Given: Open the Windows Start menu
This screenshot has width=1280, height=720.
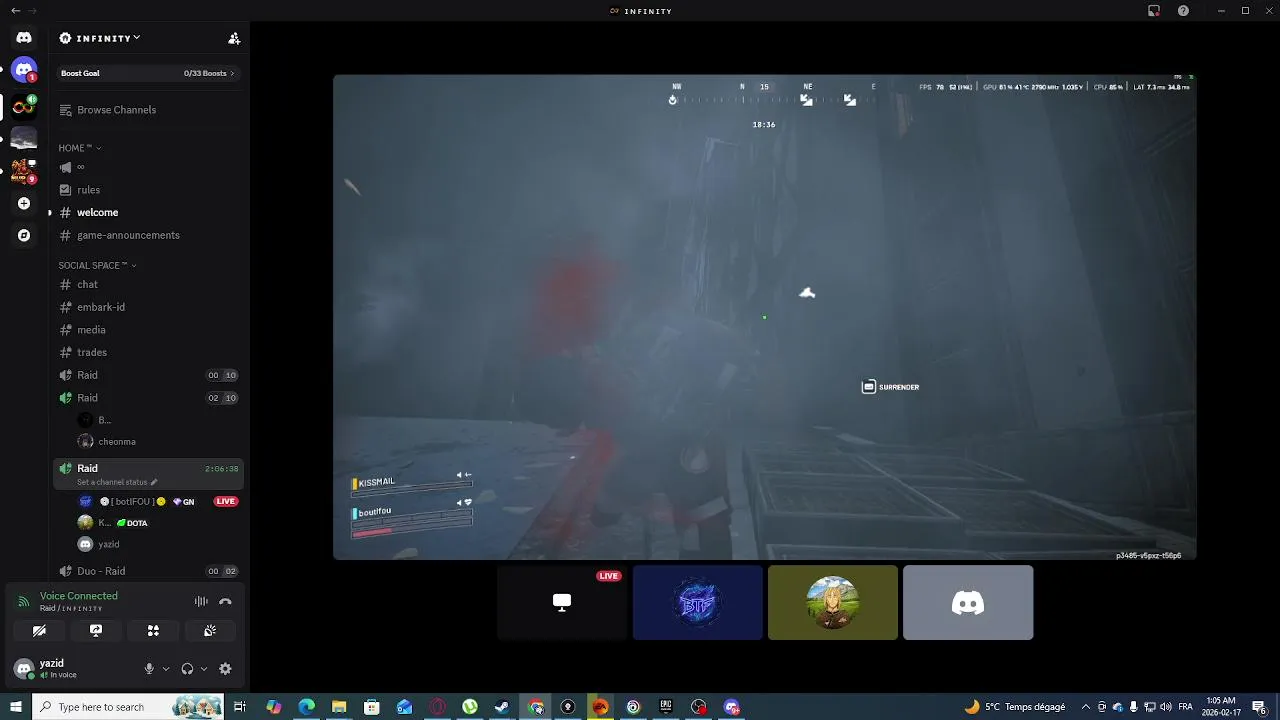Looking at the screenshot, I should click(x=16, y=707).
